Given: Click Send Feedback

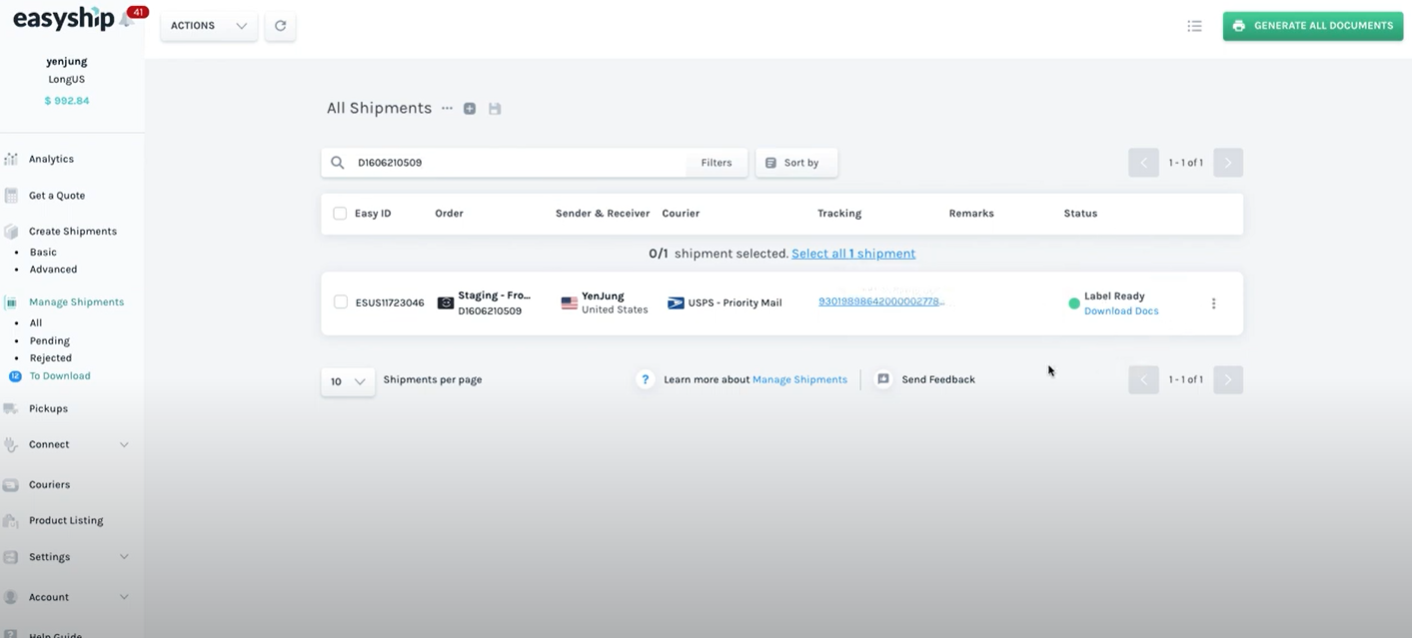Looking at the screenshot, I should click(x=938, y=380).
